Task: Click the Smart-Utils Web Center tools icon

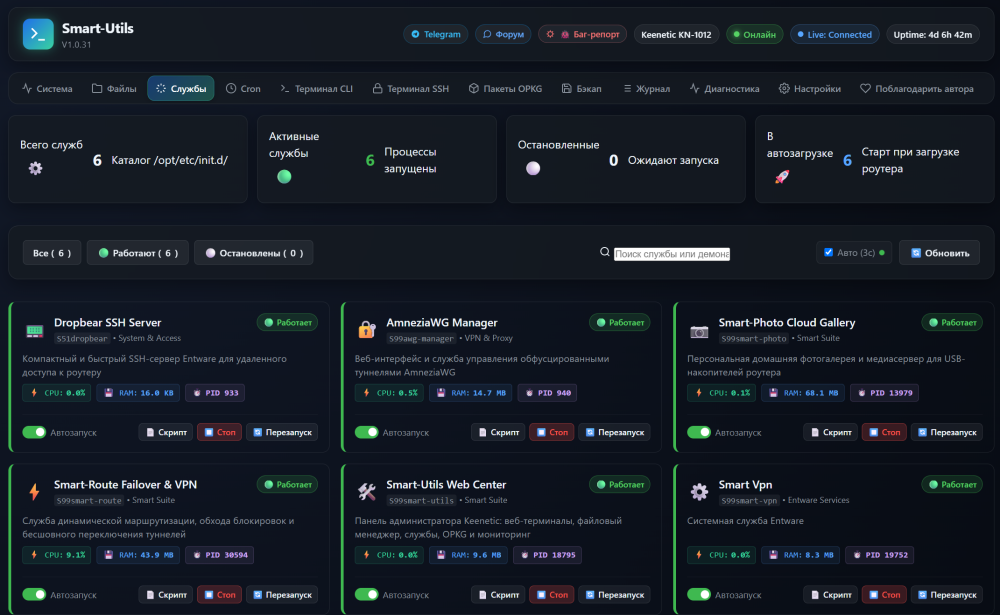Action: (x=367, y=492)
